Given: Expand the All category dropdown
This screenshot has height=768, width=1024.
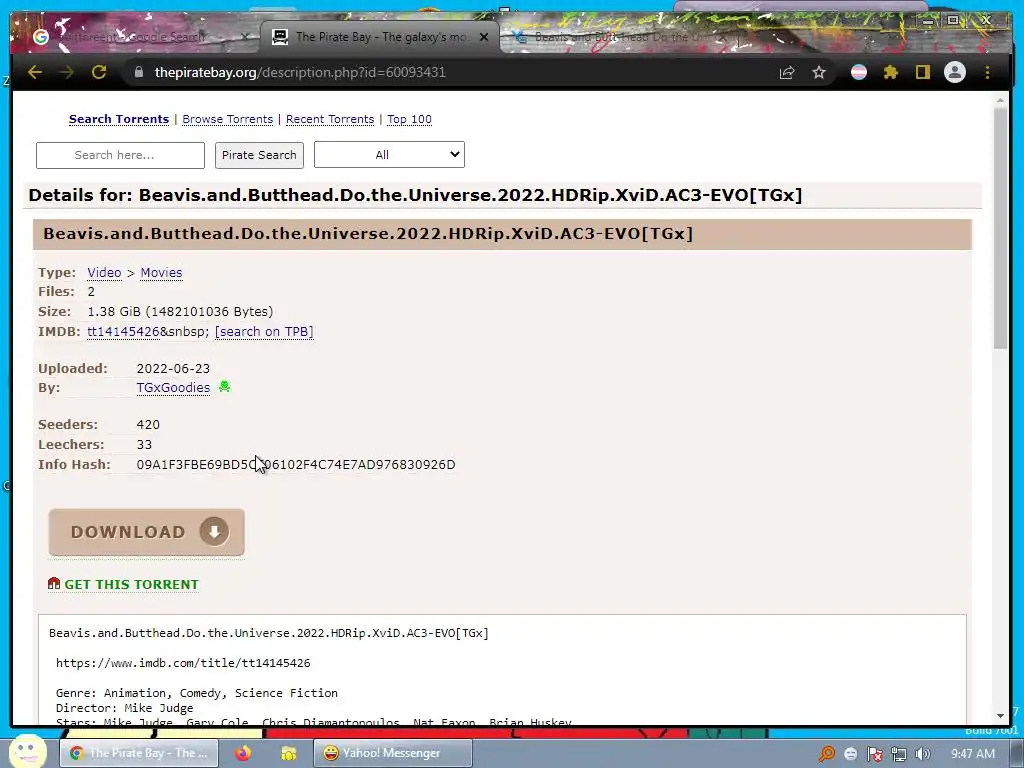Looking at the screenshot, I should [x=389, y=155].
